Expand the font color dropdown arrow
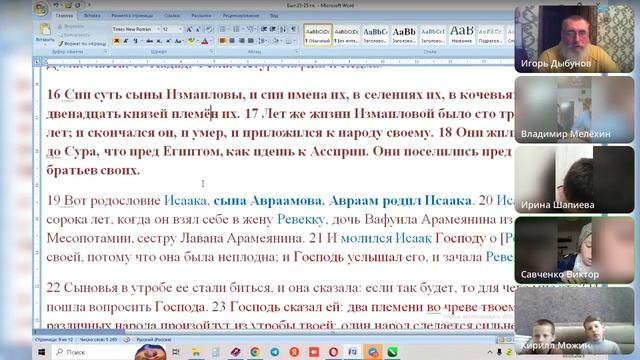The height and width of the screenshot is (360, 640). point(211,41)
